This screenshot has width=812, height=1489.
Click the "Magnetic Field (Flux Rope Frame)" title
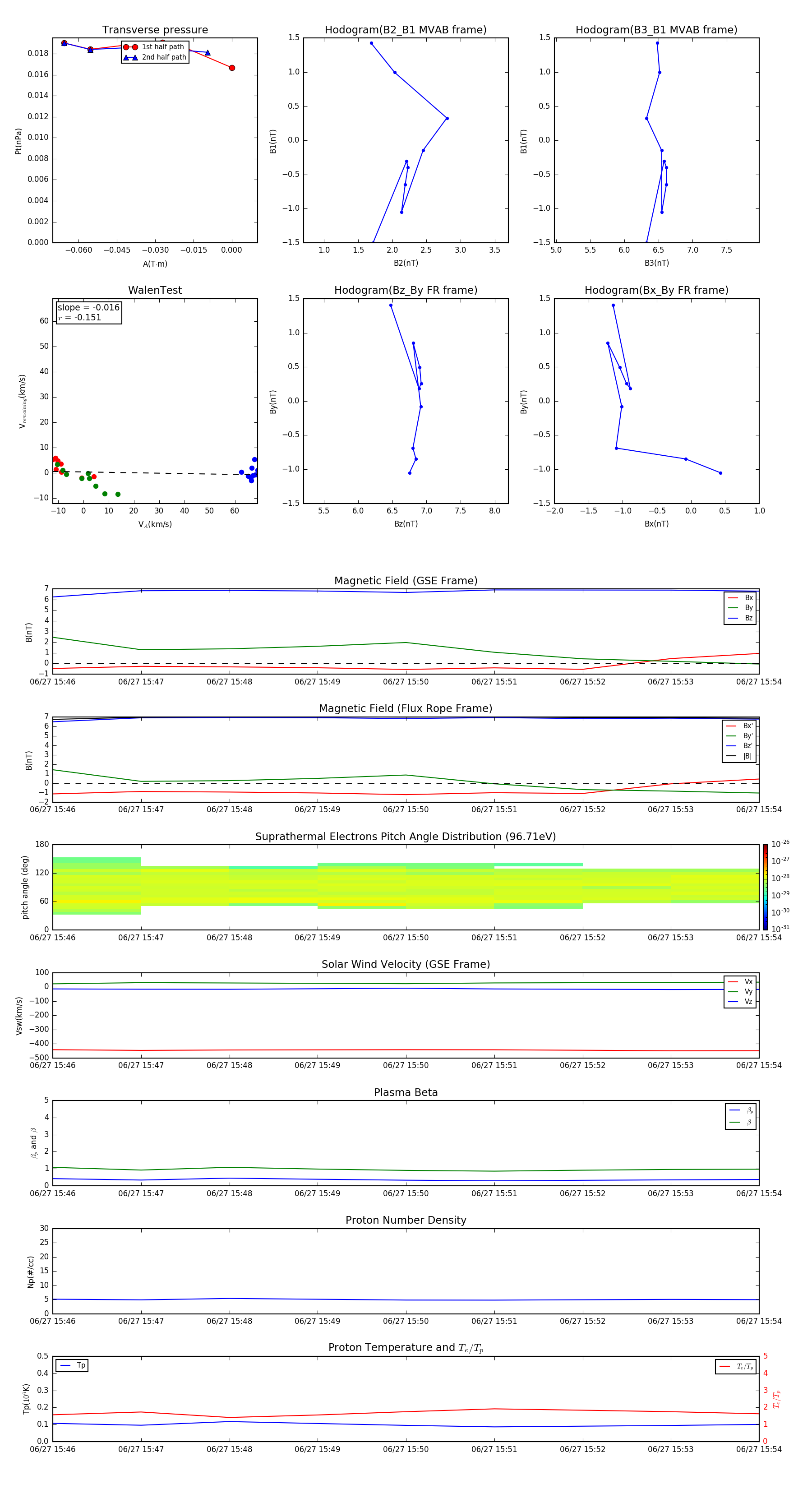point(406,709)
